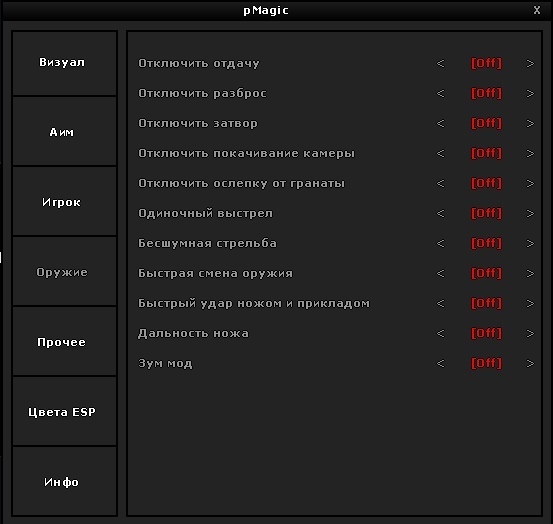Click left arrow next to Отключить разброс
Image resolution: width=553 pixels, height=524 pixels.
(440, 93)
